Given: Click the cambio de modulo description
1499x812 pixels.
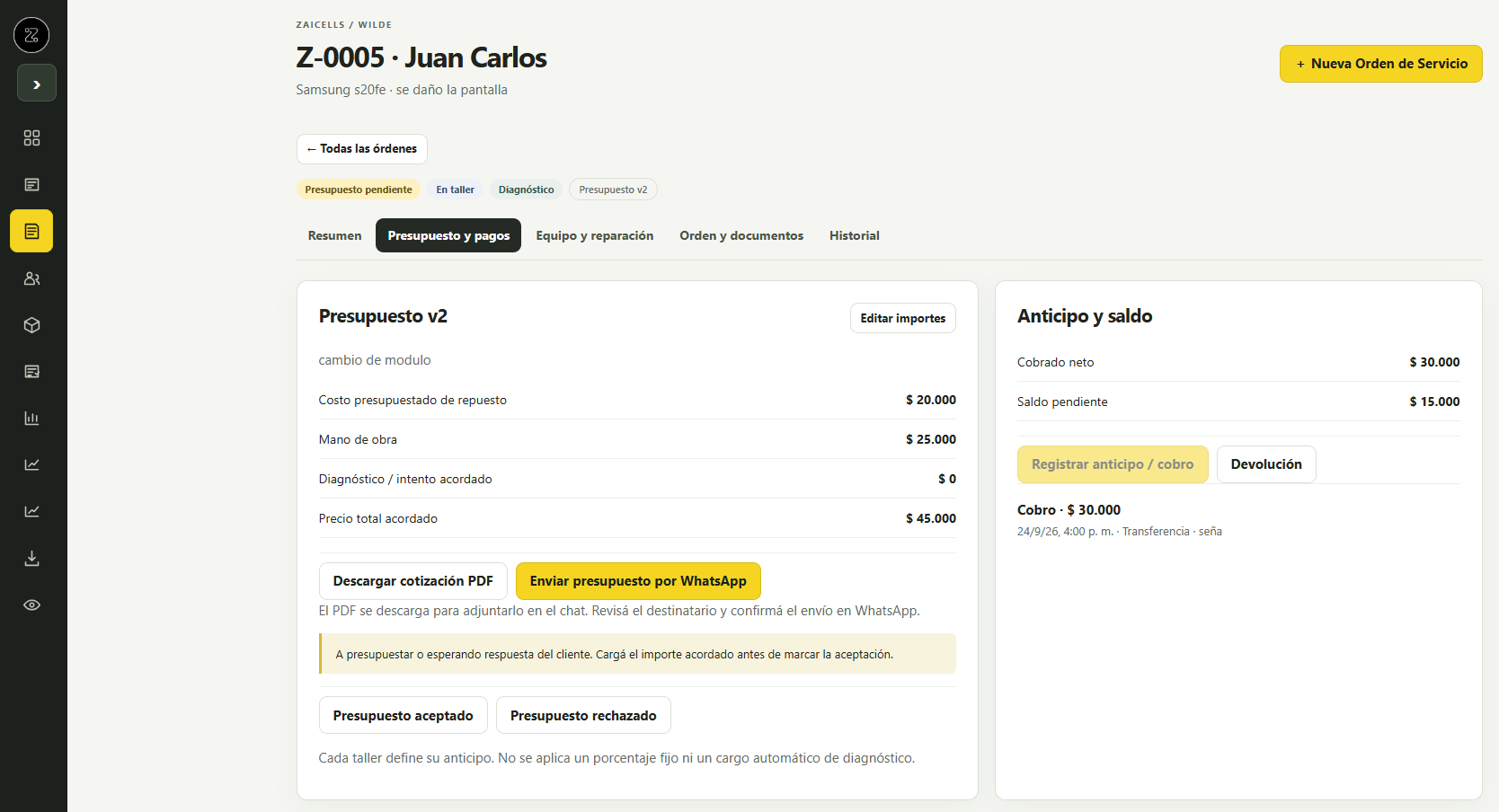Looking at the screenshot, I should point(375,360).
